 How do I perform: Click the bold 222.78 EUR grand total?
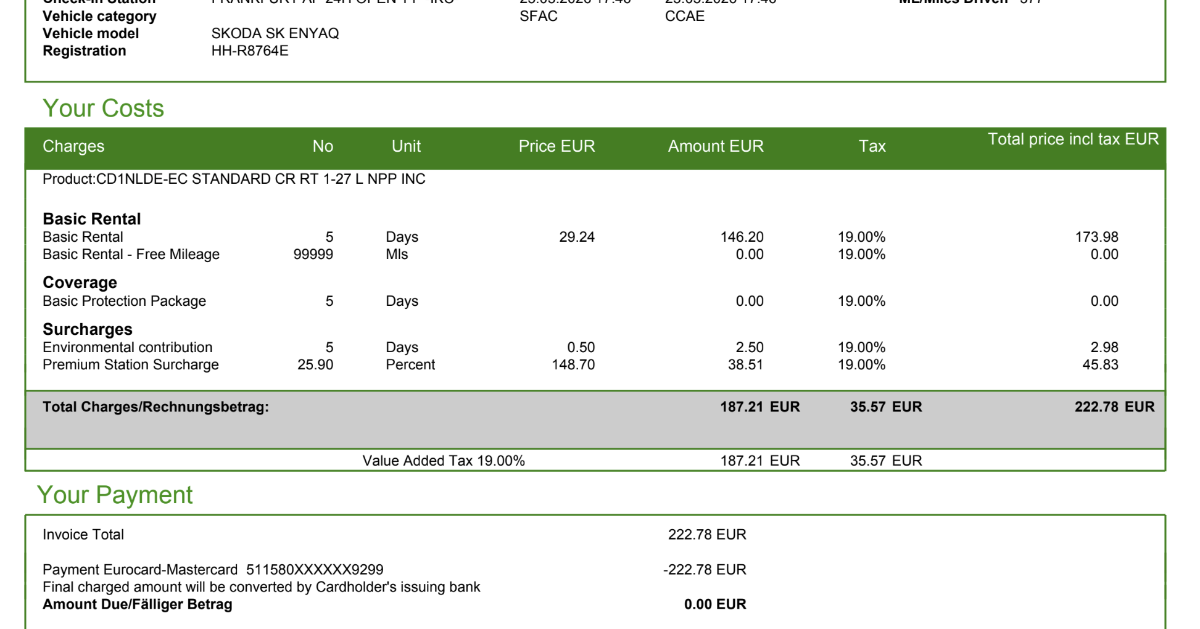point(1114,407)
